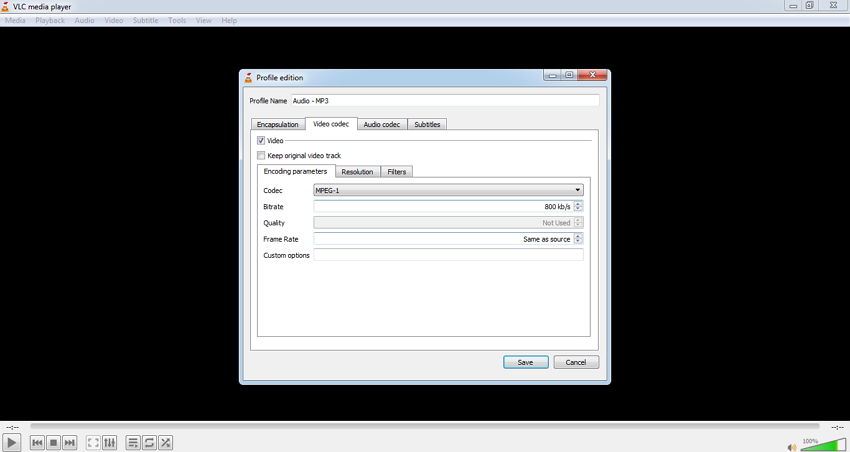Screen dimensions: 850x452
Task: Cancel the profile edition dialog
Action: point(576,362)
